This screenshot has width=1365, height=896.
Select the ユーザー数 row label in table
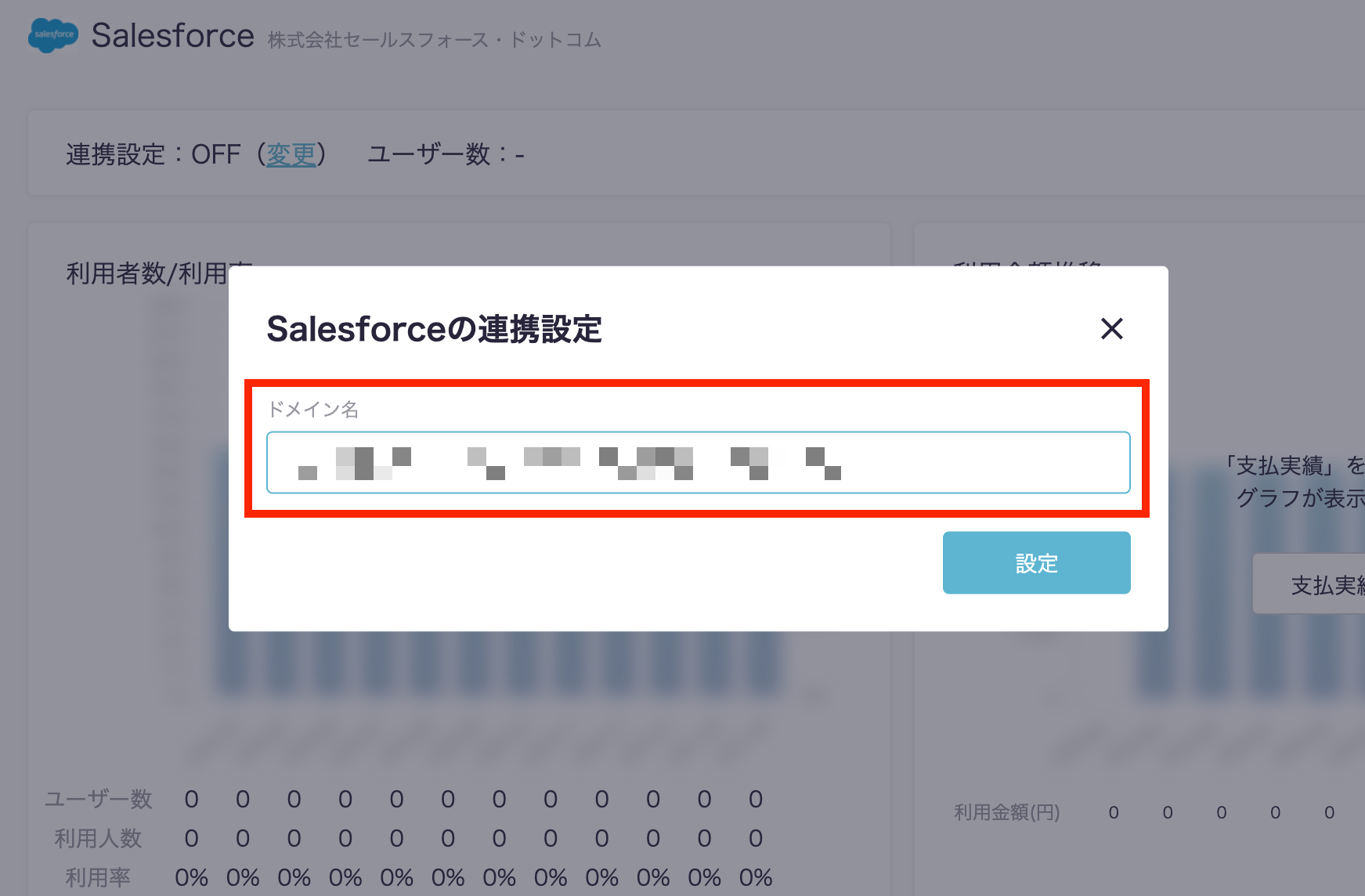tap(98, 799)
